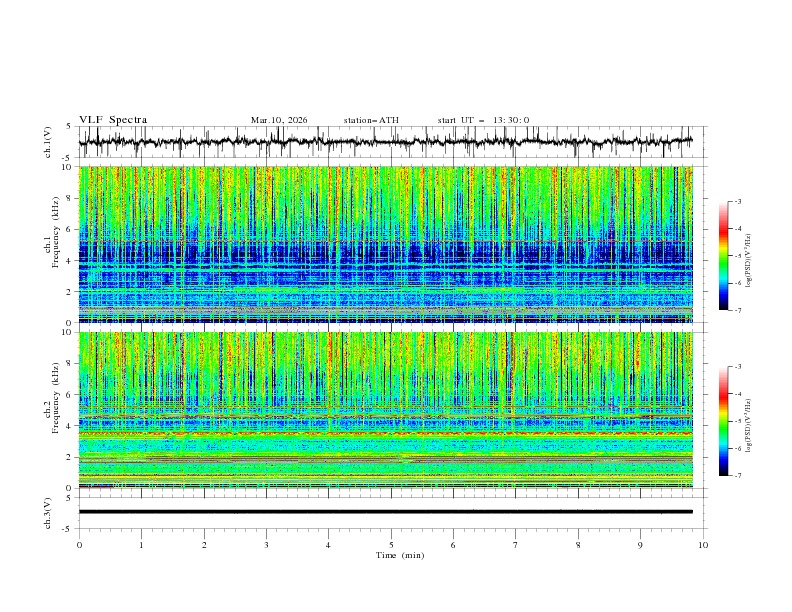This screenshot has height=612, width=792.
Task: Click the ch.3 flat voltage trace
Action: click(x=385, y=512)
